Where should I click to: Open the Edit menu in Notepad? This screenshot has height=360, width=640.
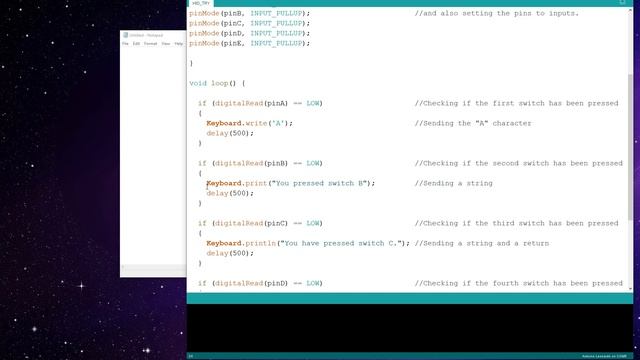[136, 44]
